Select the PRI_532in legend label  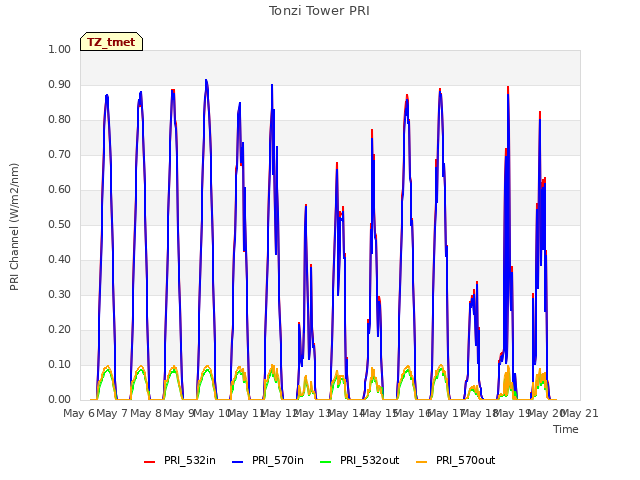pos(190,460)
